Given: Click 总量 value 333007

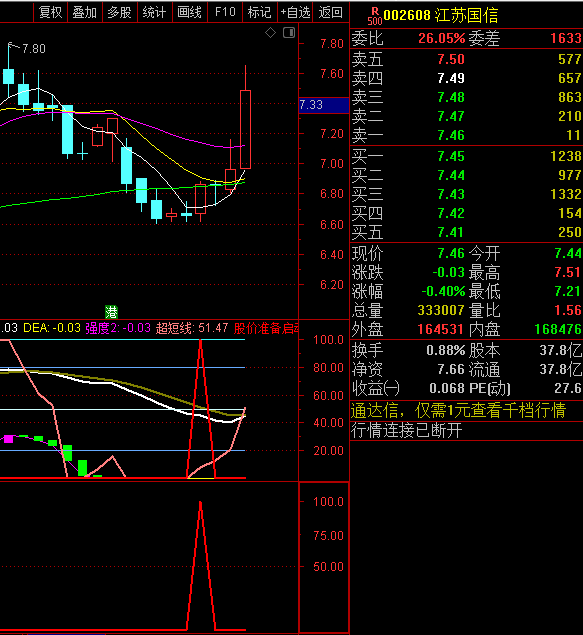Looking at the screenshot, I should 441,311.
